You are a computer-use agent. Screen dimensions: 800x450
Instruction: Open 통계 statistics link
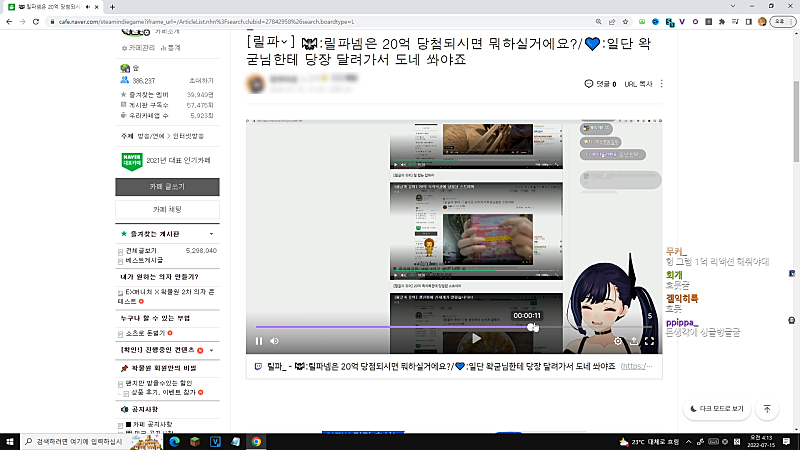click(170, 47)
